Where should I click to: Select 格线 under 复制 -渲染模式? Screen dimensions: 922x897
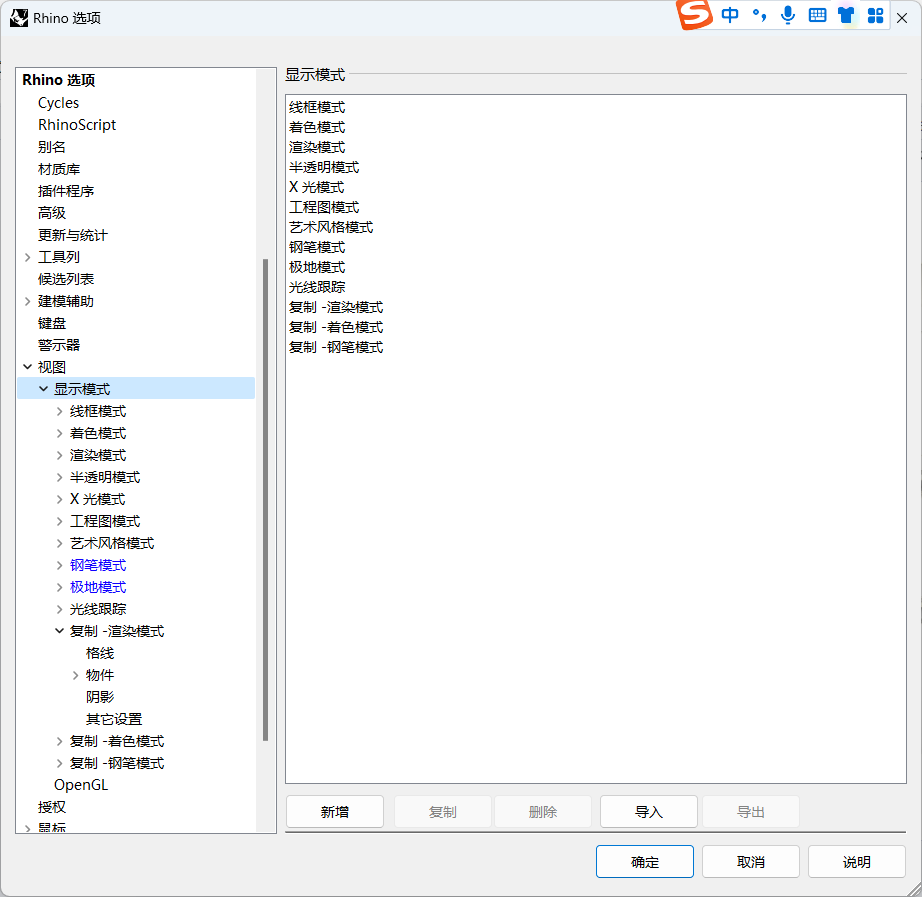pos(100,653)
